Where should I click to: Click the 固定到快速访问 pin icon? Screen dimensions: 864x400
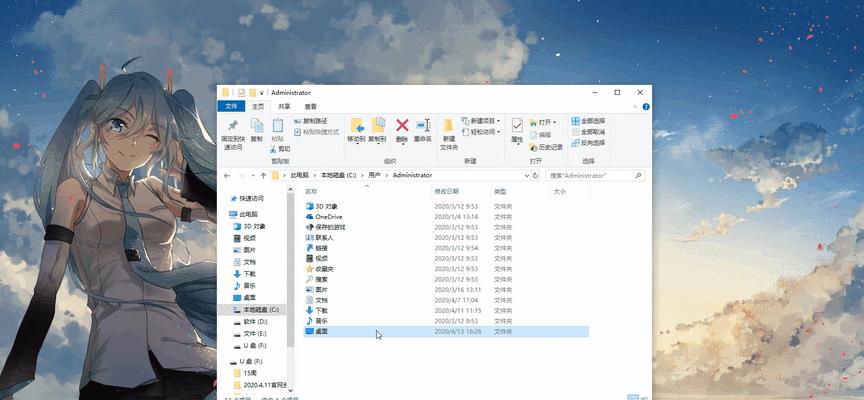pos(233,126)
